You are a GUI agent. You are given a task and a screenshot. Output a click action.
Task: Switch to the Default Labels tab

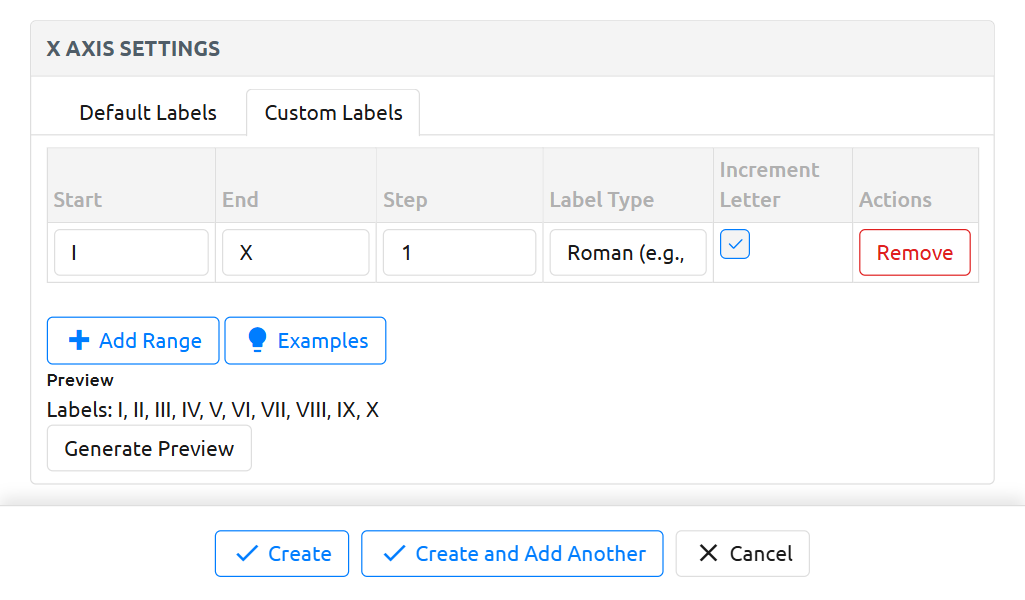[148, 113]
